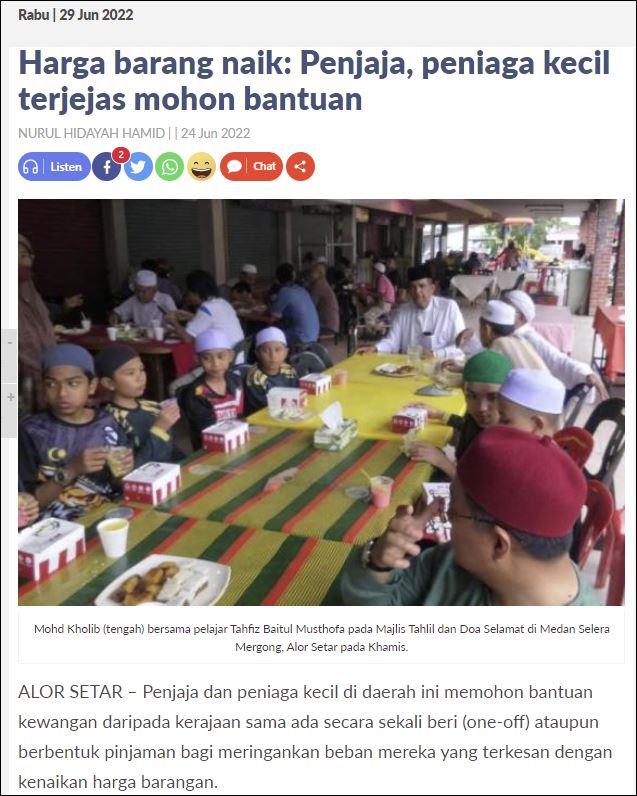This screenshot has width=637, height=796.
Task: Increase font size with plus button
Action: pyautogui.click(x=9, y=397)
